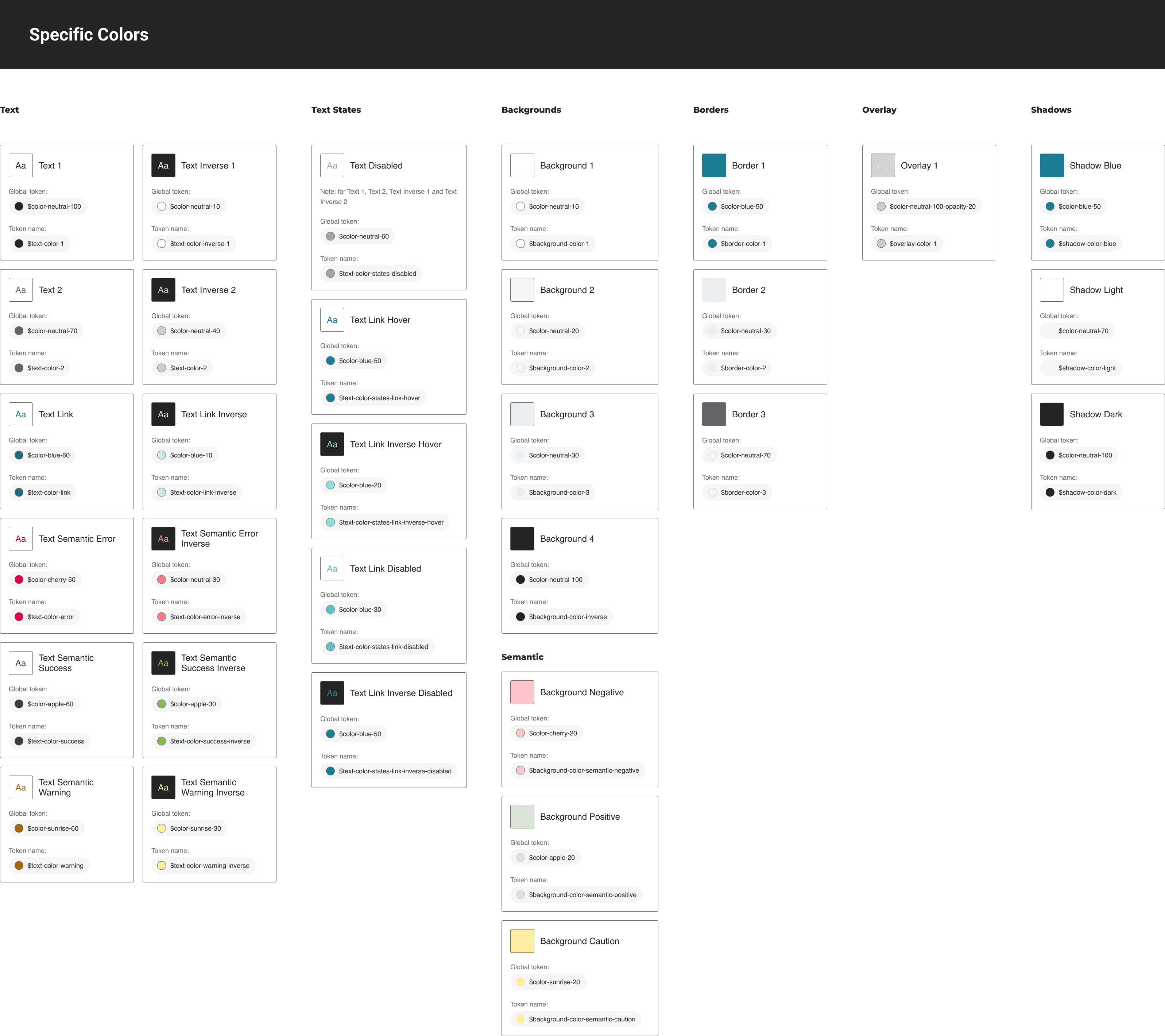1165x1036 pixels.
Task: Click the Aa sample of Text Link Disabled
Action: point(332,568)
